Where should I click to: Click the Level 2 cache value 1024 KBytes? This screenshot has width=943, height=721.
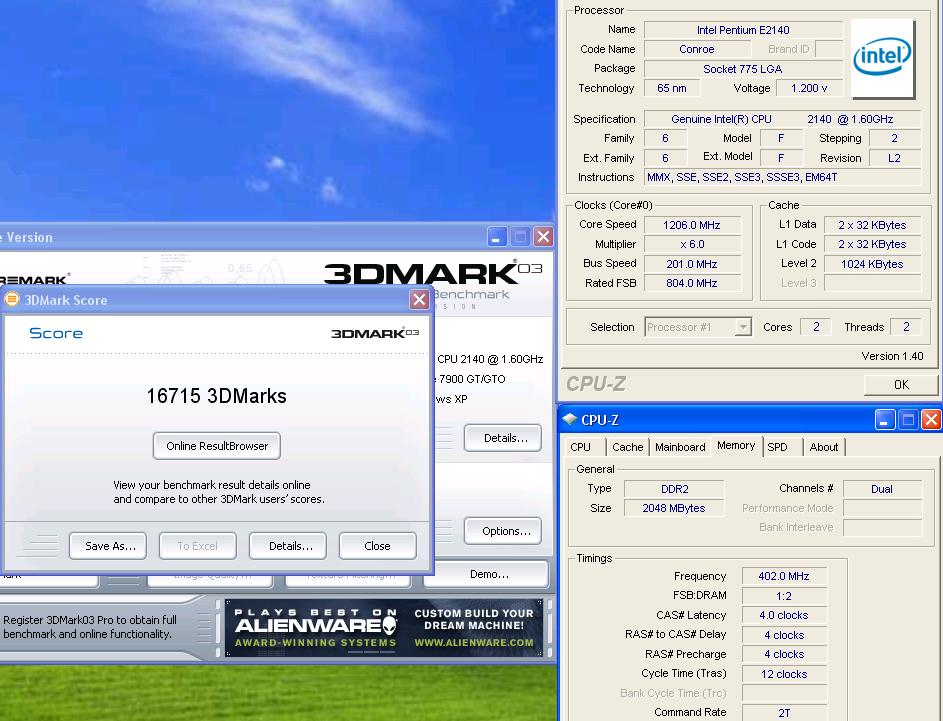point(872,263)
